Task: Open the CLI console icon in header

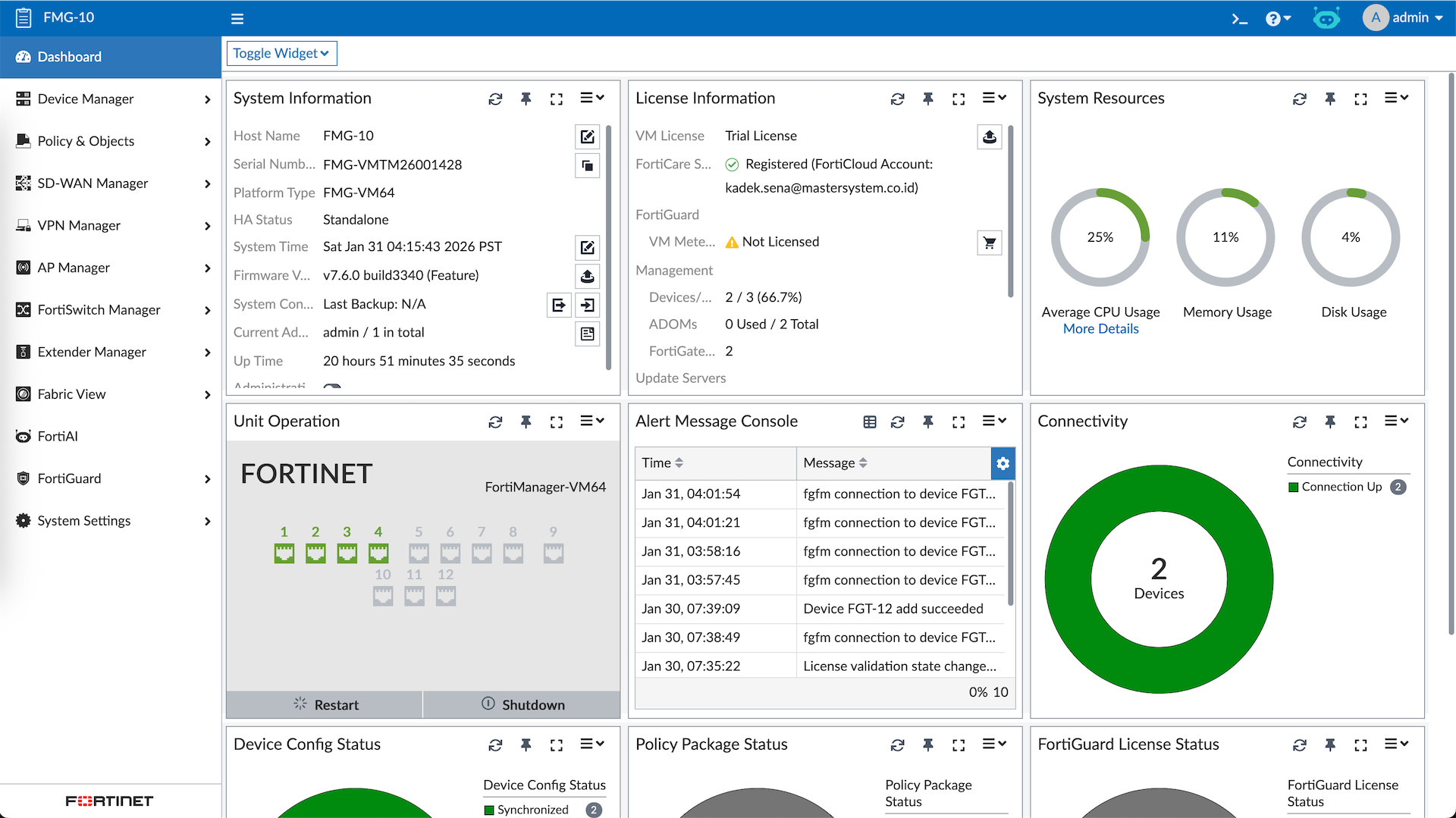Action: (x=1239, y=18)
